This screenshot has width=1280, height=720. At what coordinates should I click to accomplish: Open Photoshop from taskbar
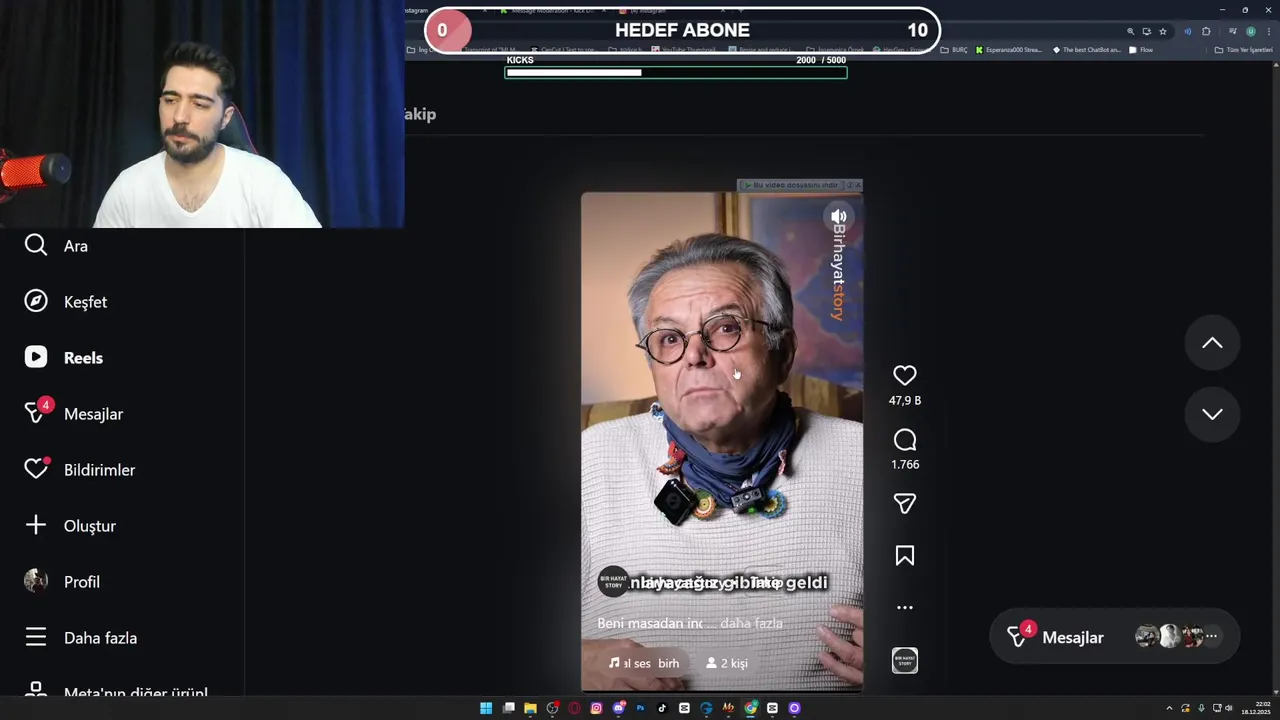[x=641, y=708]
